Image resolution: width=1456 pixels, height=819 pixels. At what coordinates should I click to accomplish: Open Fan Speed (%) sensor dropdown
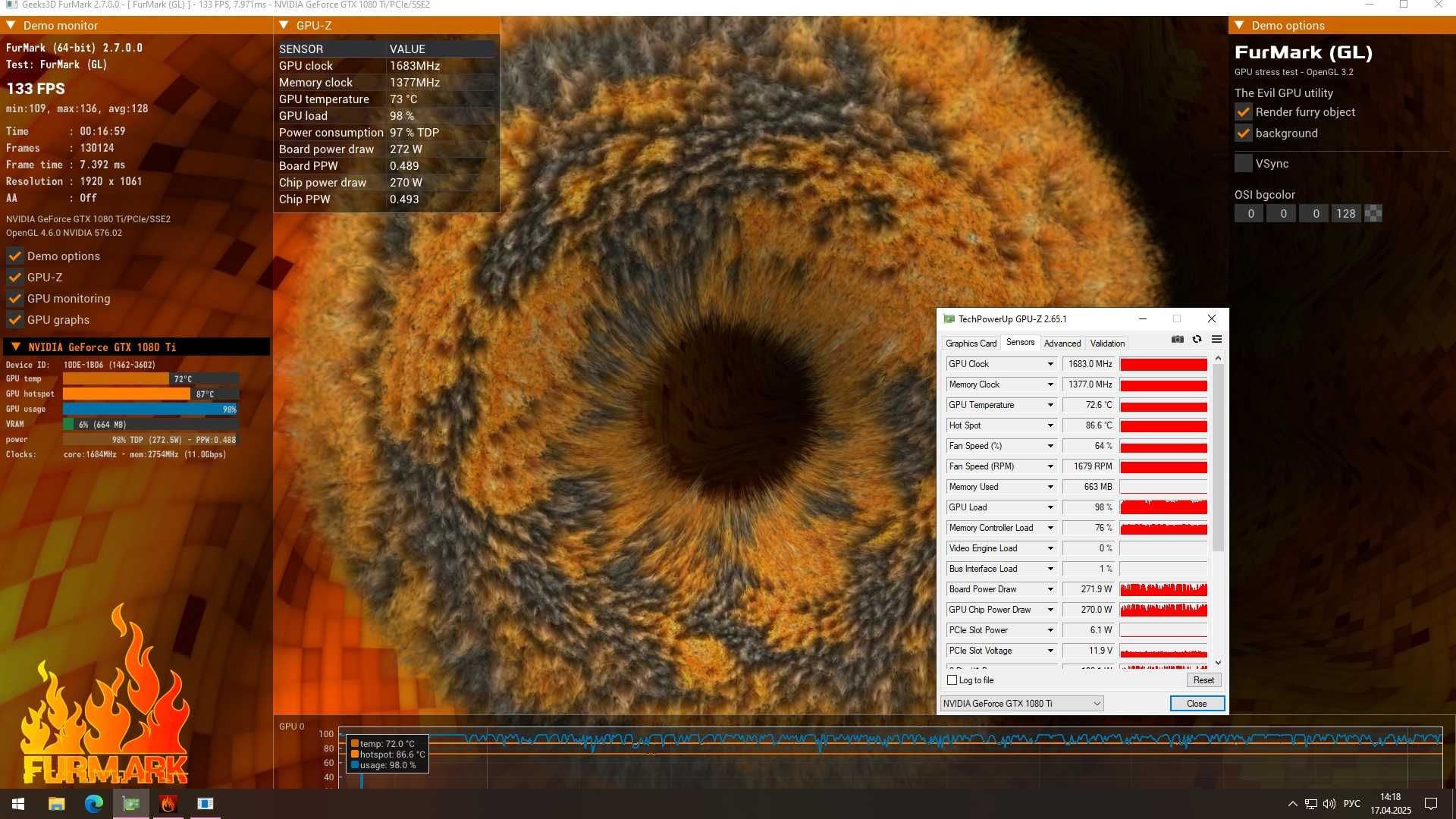1050,446
